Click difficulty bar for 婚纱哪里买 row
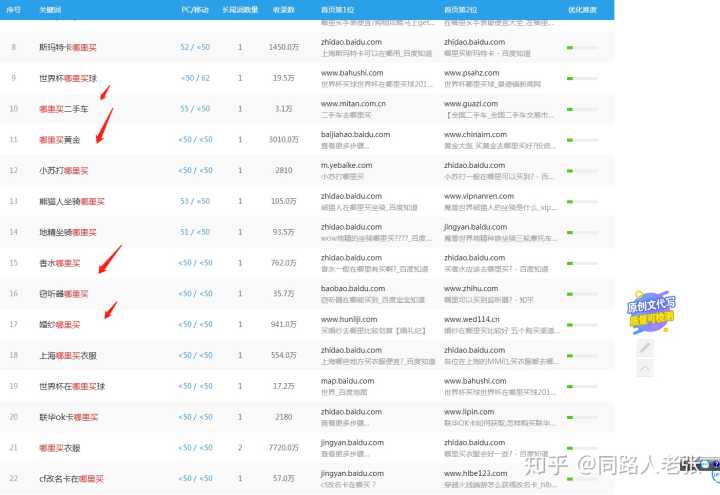 click(582, 325)
